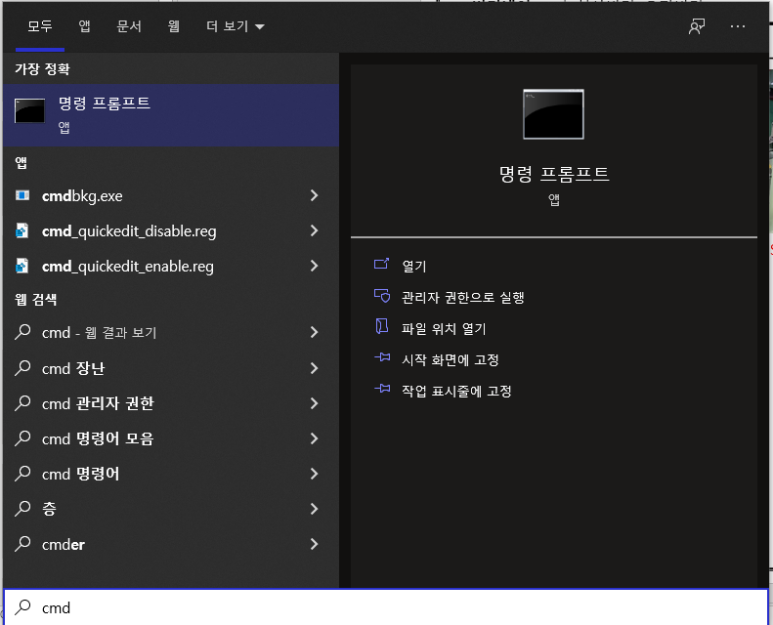Image resolution: width=773 pixels, height=625 pixels.
Task: Open the cmd_quickedit_enable.reg result
Action: point(171,266)
